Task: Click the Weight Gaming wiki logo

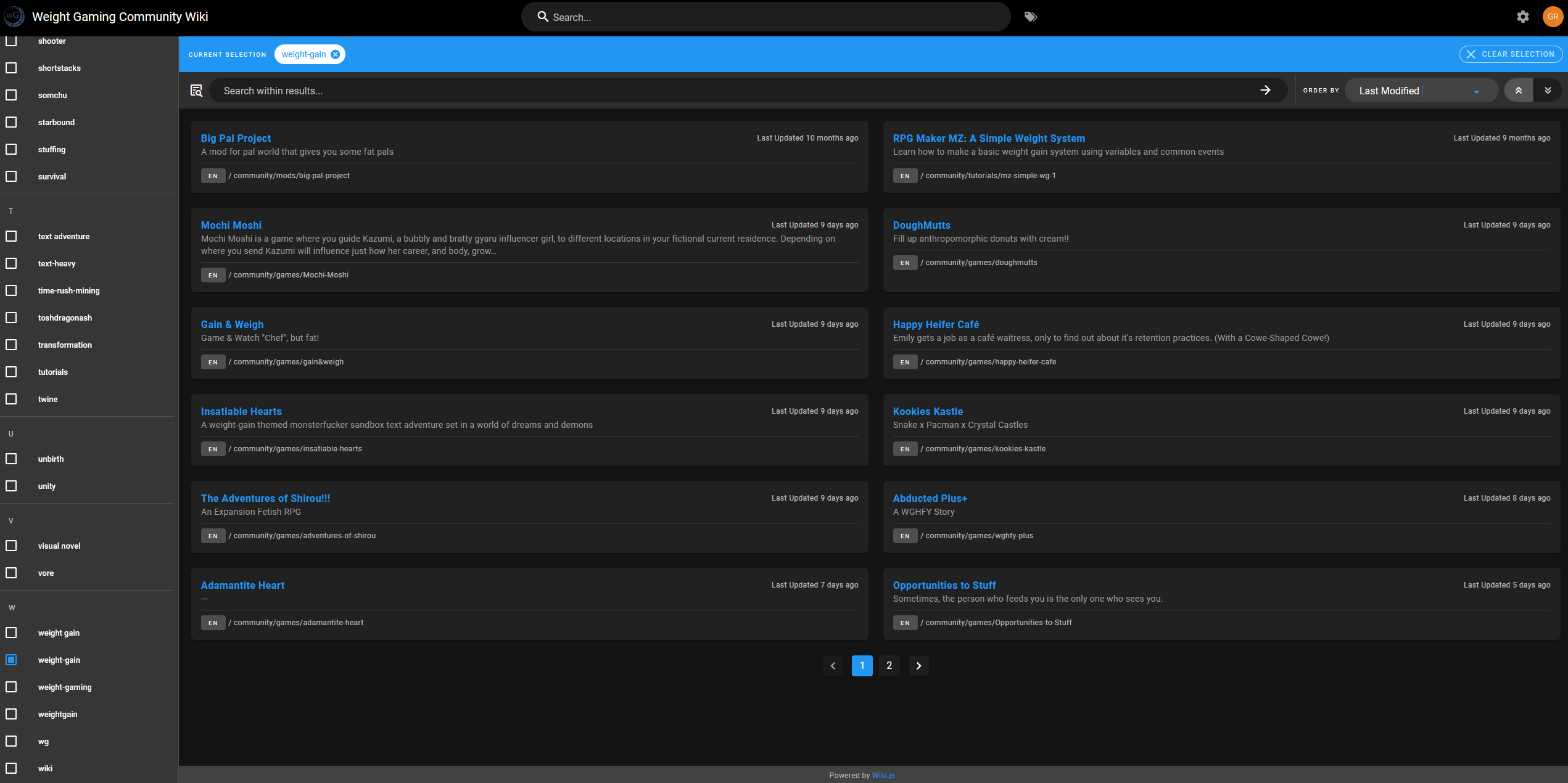Action: point(14,17)
